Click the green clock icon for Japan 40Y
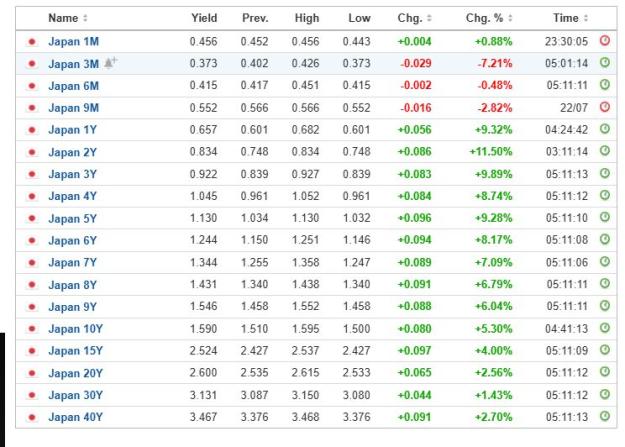The image size is (625, 447). click(605, 416)
